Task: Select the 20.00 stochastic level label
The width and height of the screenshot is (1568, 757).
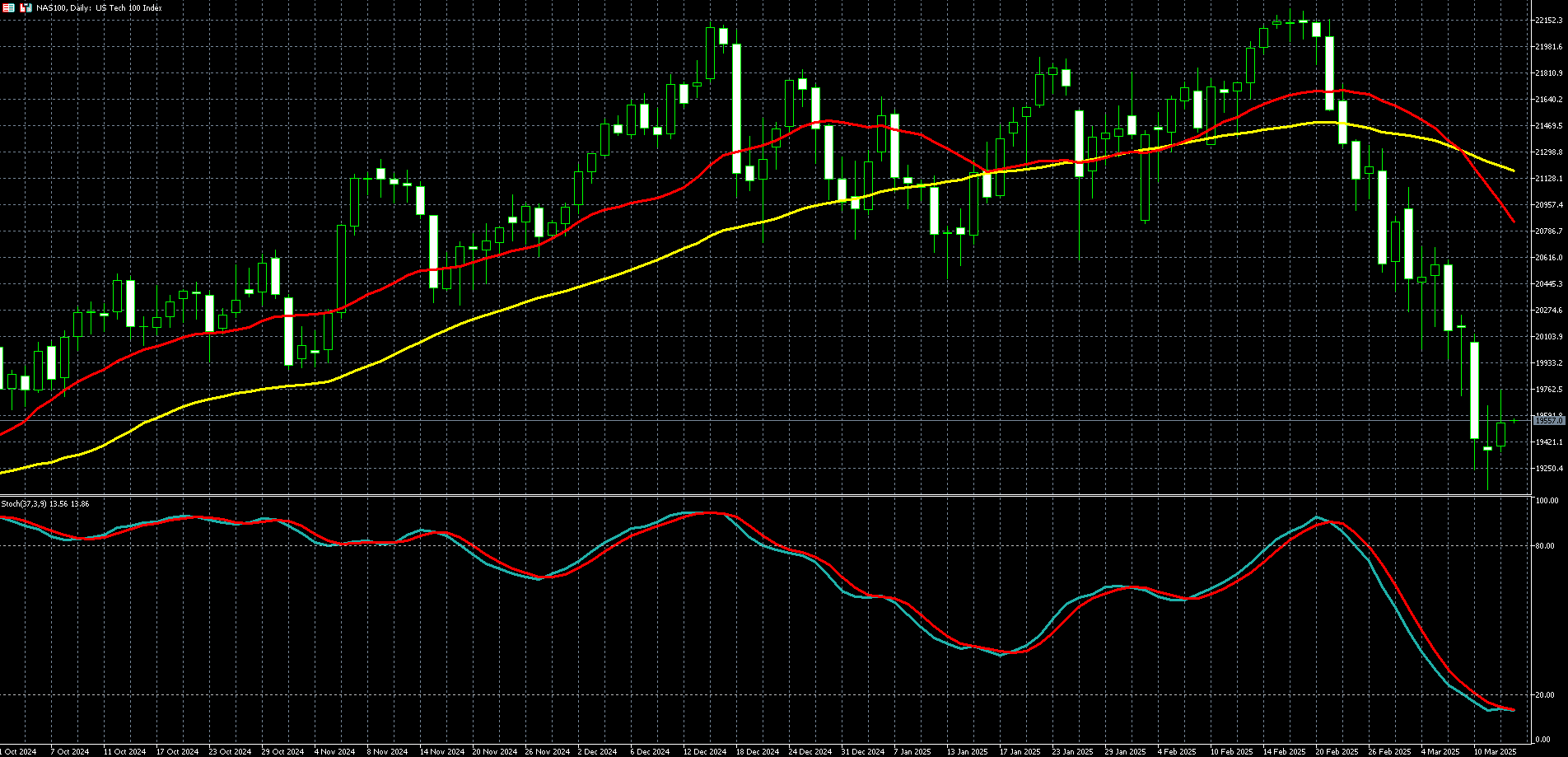Action: [1546, 695]
